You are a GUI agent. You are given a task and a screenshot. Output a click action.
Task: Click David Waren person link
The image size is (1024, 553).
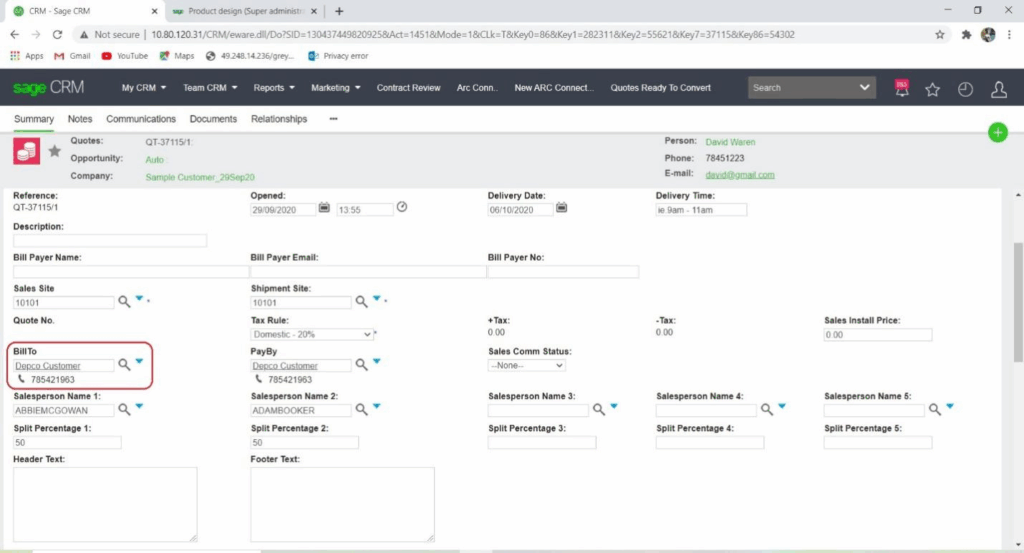[730, 142]
